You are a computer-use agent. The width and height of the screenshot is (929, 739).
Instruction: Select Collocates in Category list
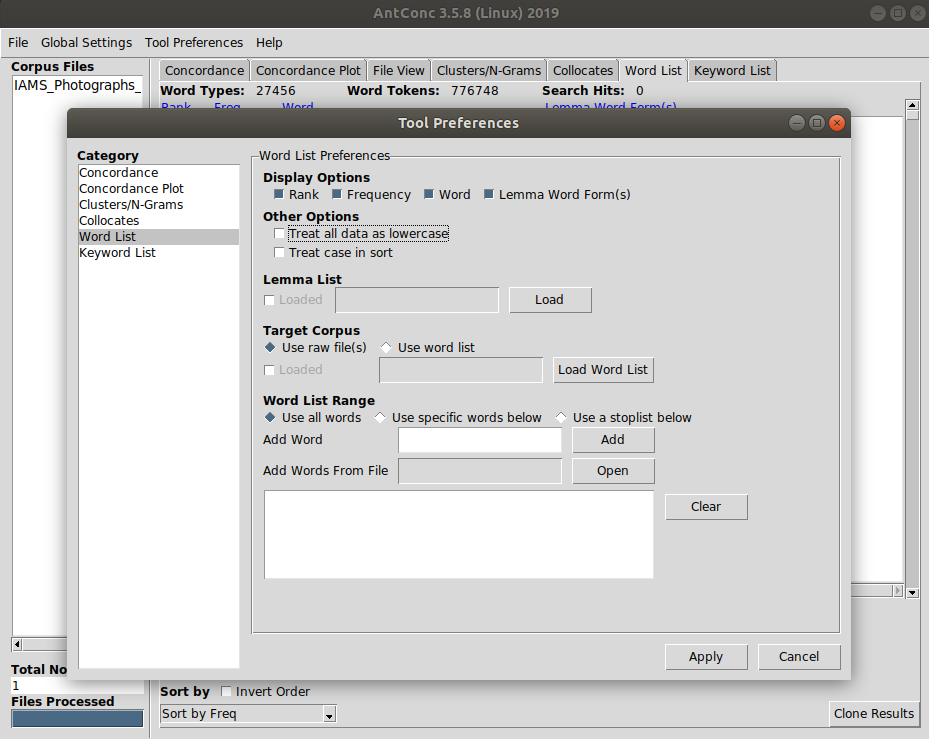(159, 220)
